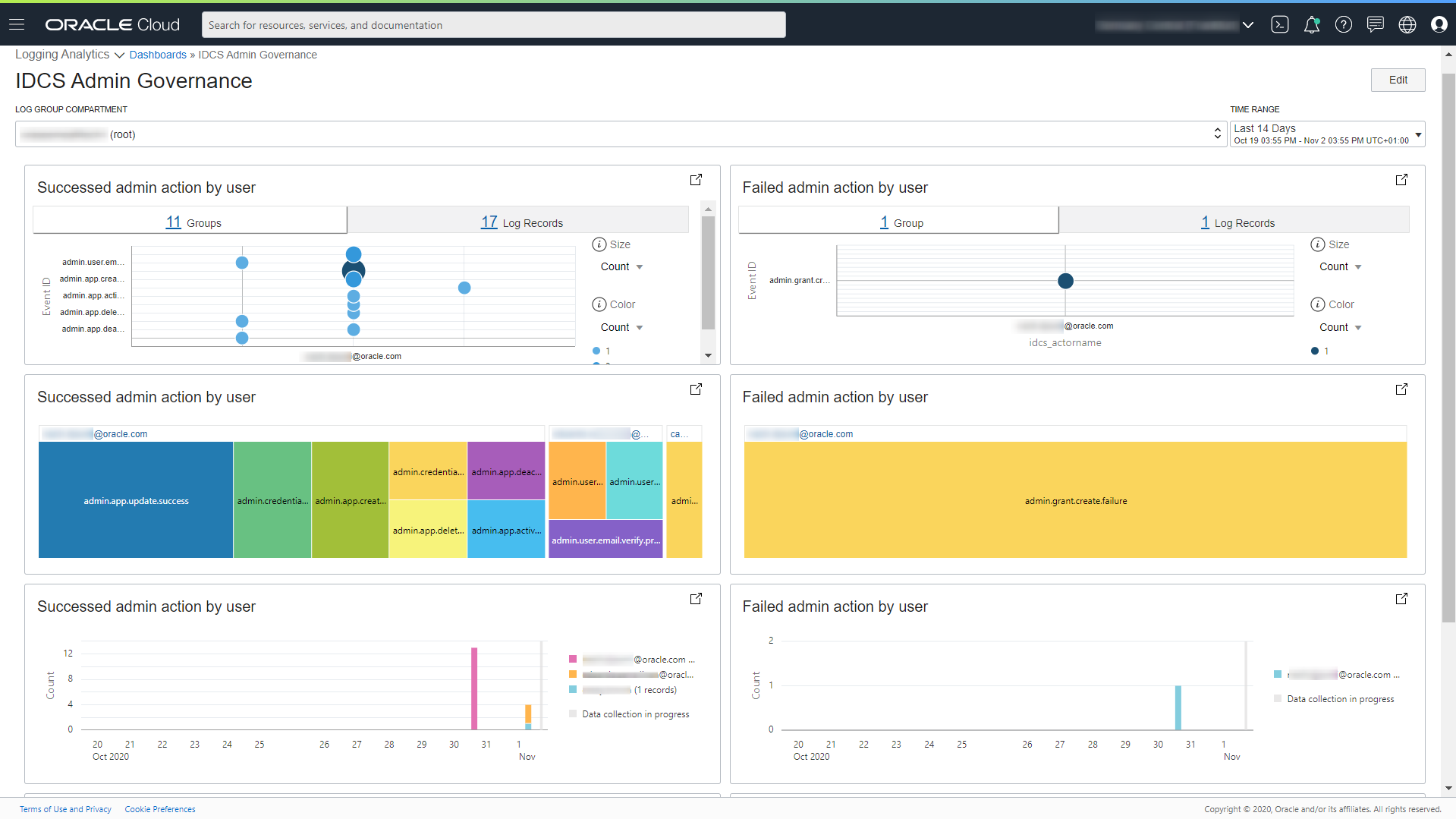Viewport: 1456px width, 819px height.
Task: Expand the Time Range dropdown
Action: coord(1327,134)
